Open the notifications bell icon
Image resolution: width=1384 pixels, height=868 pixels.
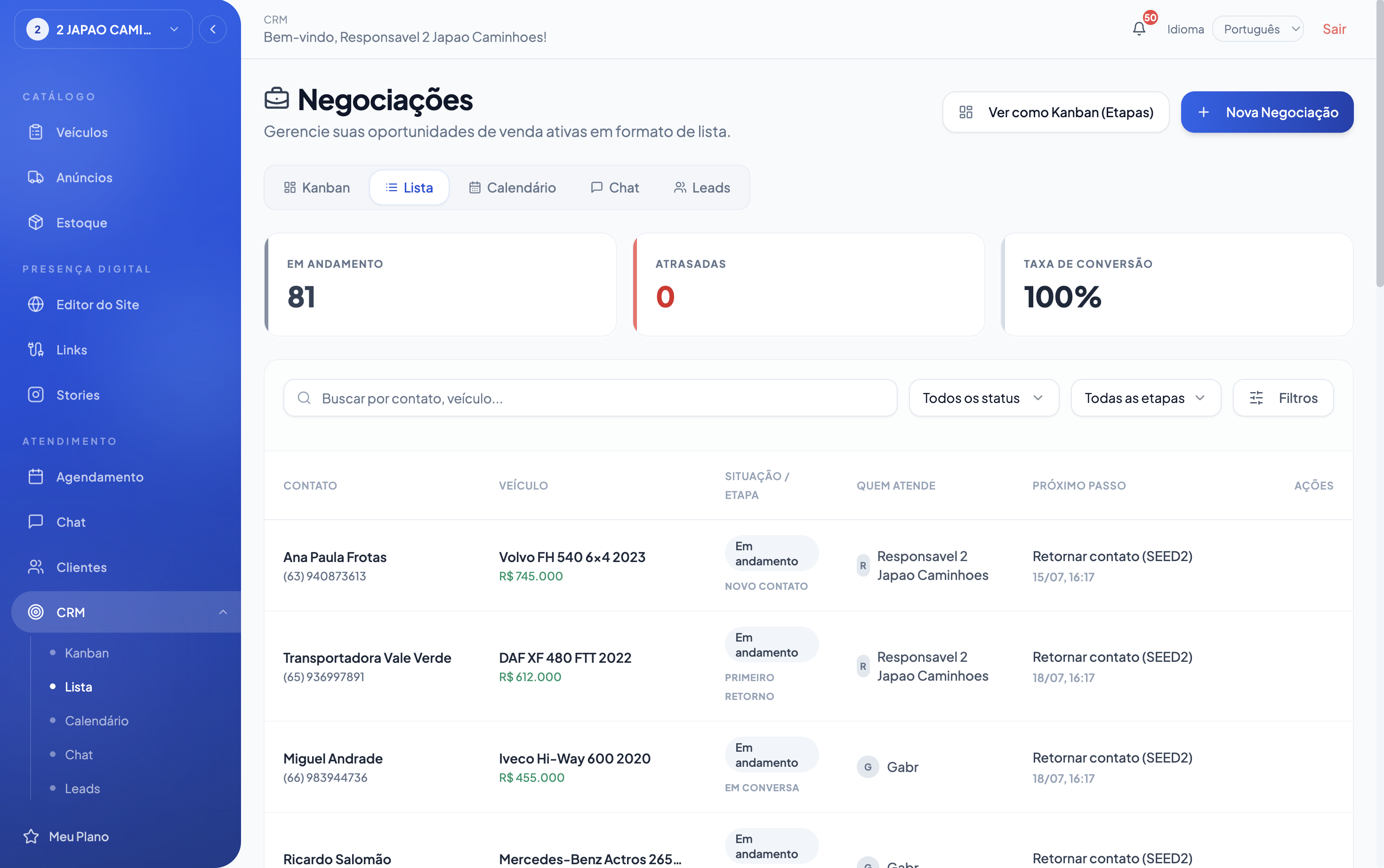click(x=1139, y=29)
